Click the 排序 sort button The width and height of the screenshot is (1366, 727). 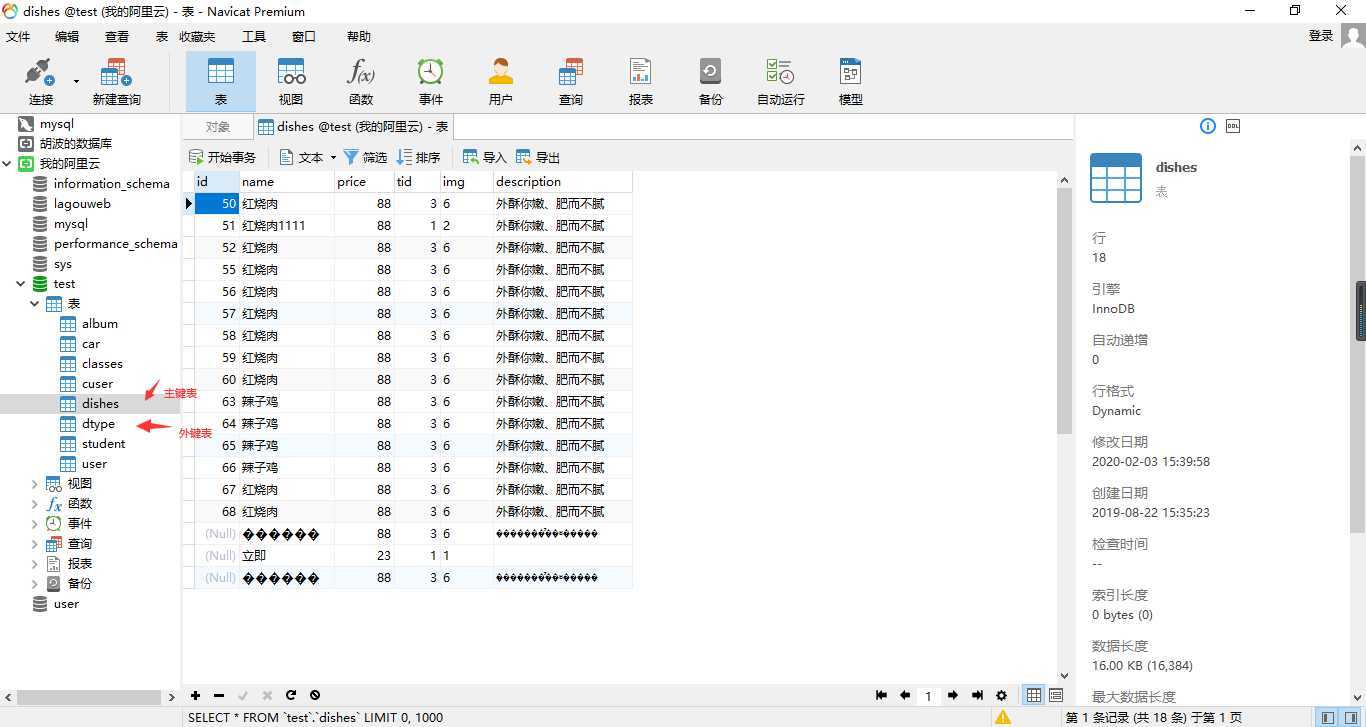pos(418,157)
